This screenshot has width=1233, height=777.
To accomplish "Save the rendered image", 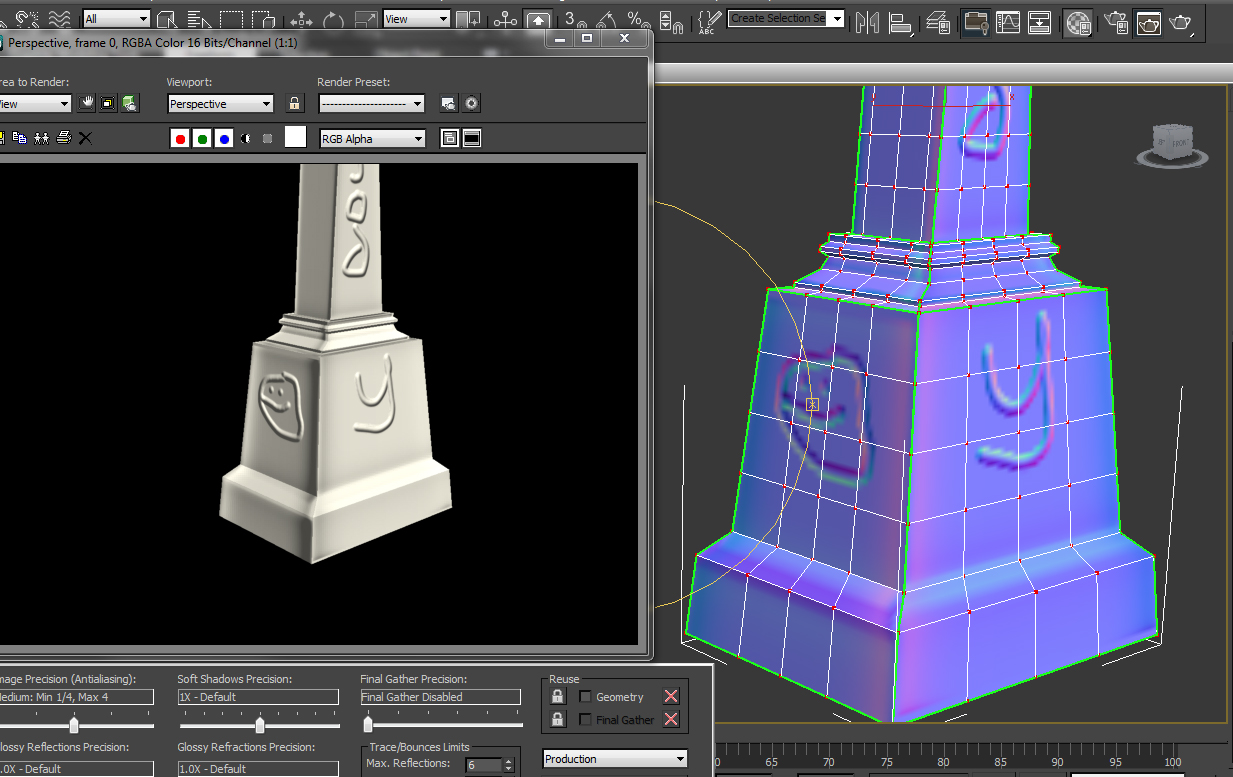I will (x=4, y=138).
